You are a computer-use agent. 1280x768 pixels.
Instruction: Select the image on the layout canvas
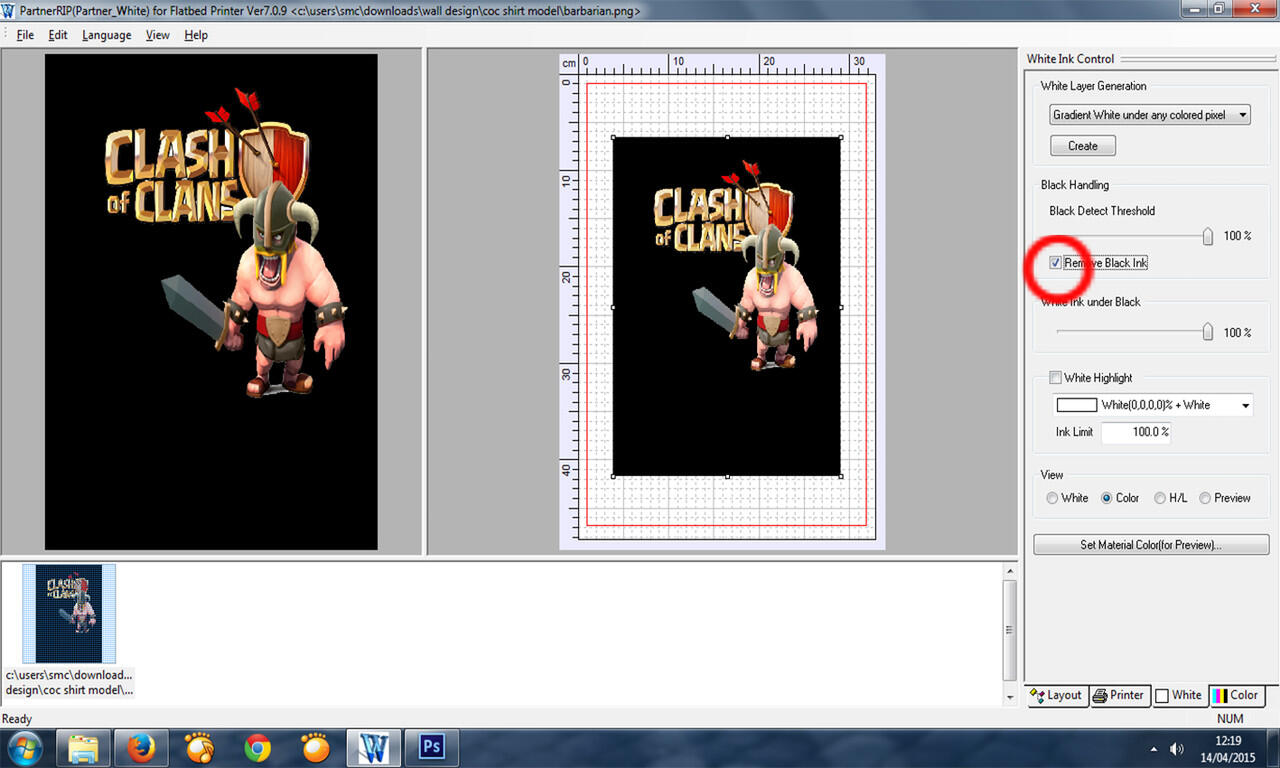727,307
